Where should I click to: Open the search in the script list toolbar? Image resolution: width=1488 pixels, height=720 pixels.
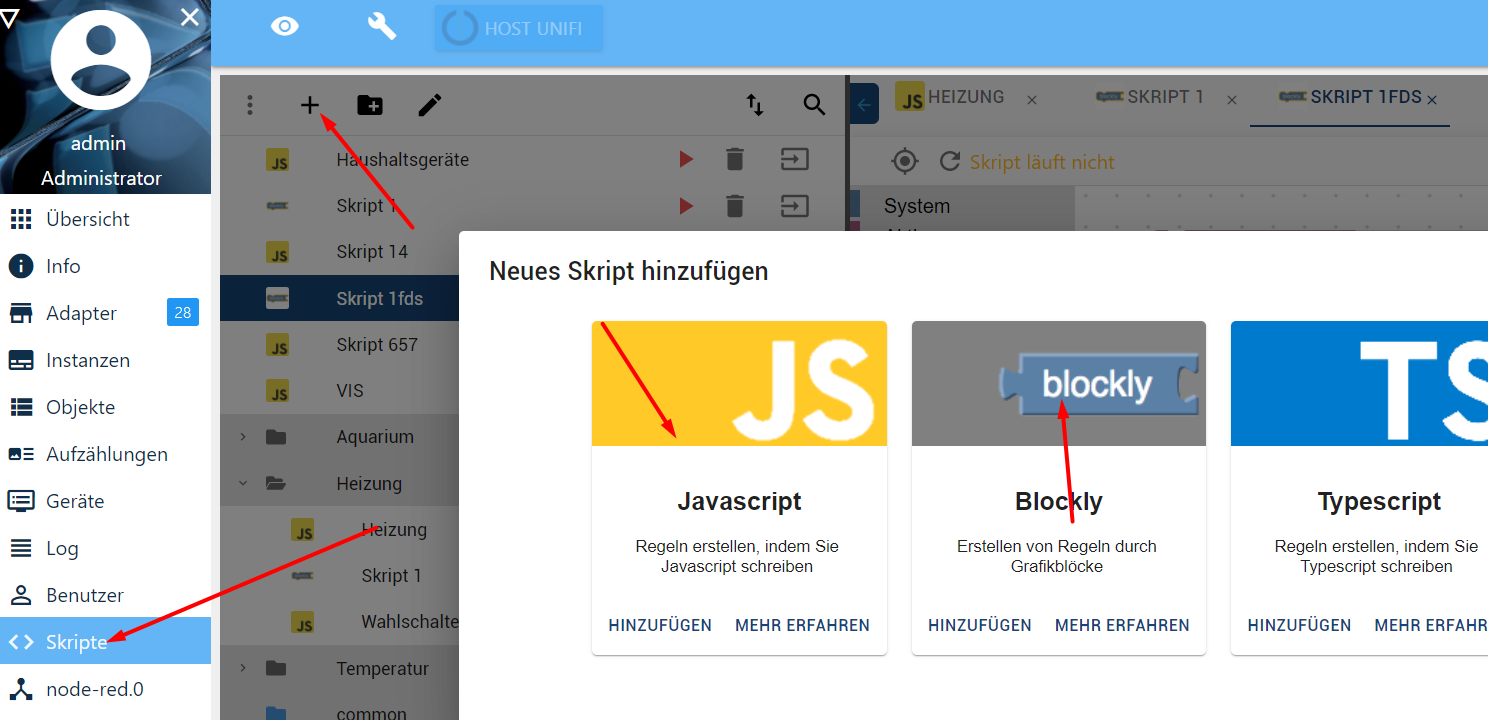tap(814, 105)
